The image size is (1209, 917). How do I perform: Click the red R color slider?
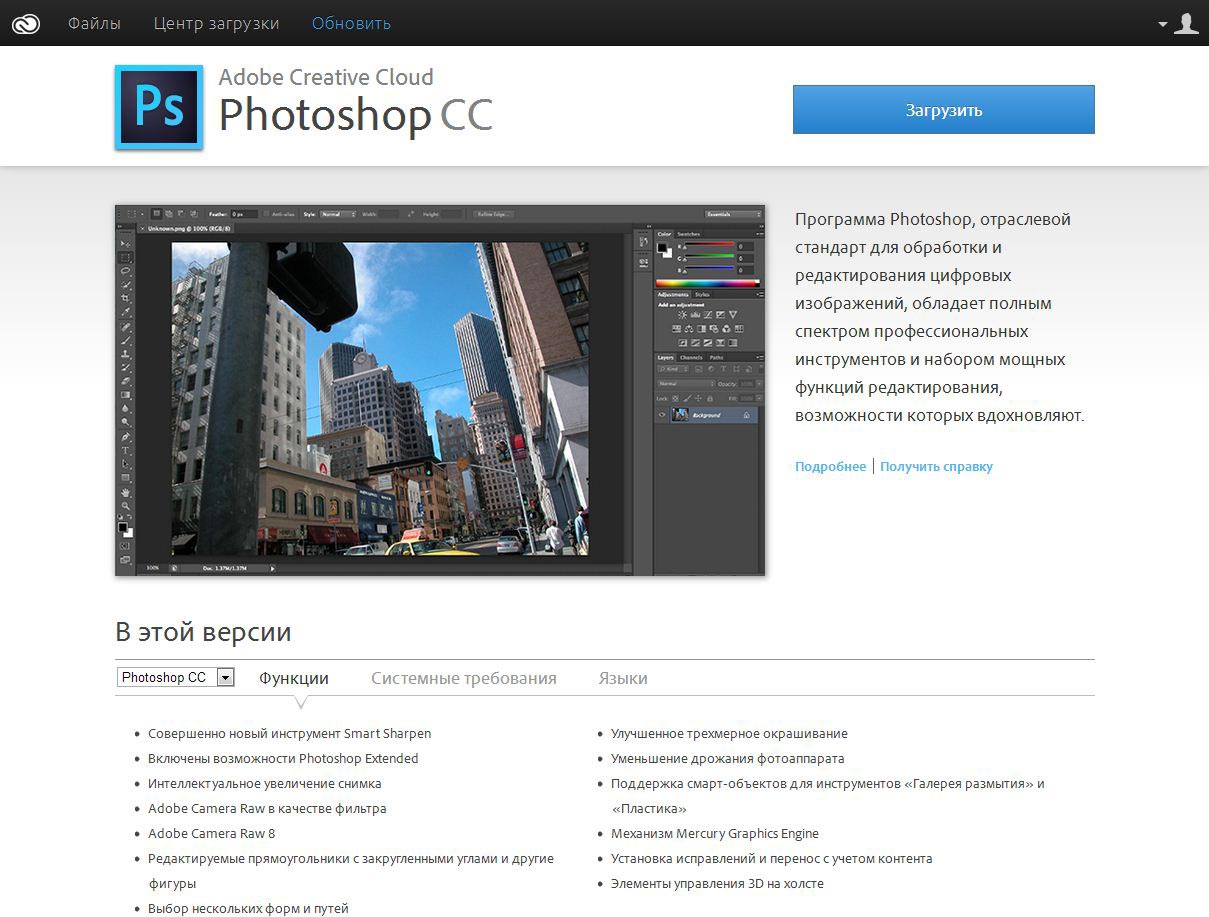click(710, 244)
